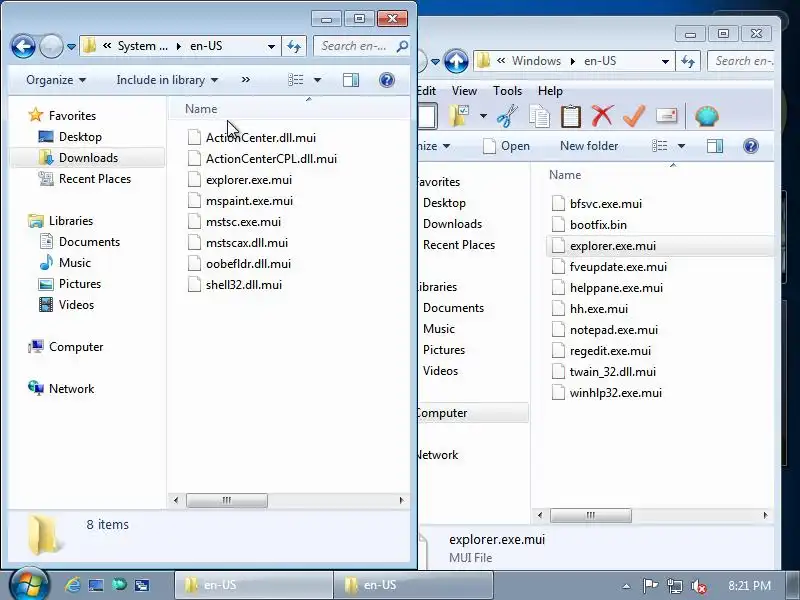Select mstsc.exe.mui file
The width and height of the screenshot is (800, 600).
pos(243,222)
